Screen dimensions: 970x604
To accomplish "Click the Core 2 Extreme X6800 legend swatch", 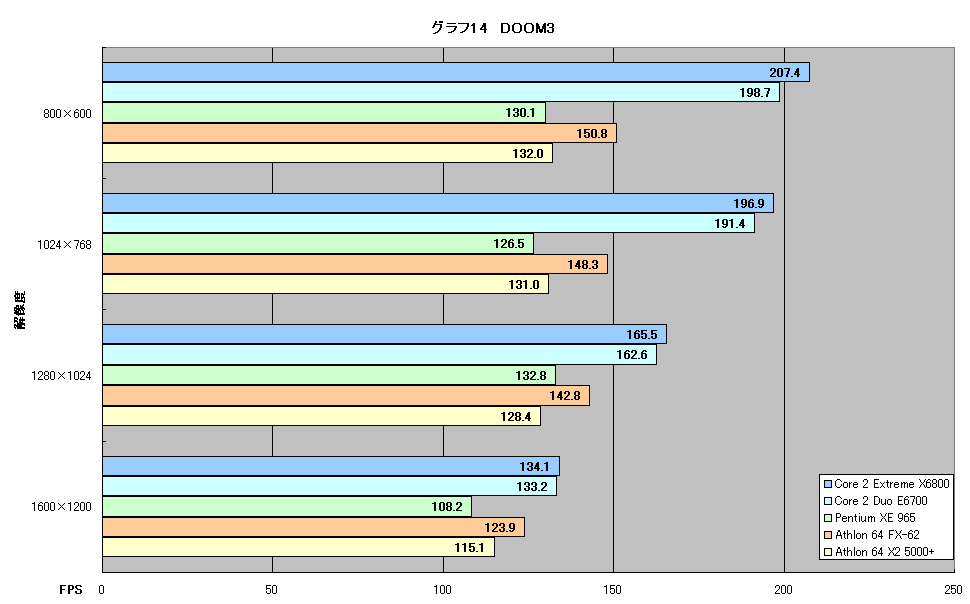I will pos(827,484).
